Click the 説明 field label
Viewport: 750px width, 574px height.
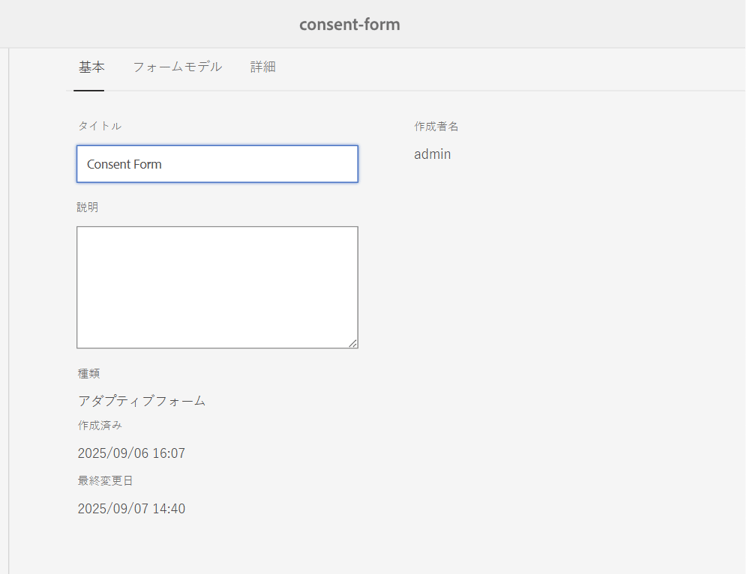pyautogui.click(x=88, y=207)
